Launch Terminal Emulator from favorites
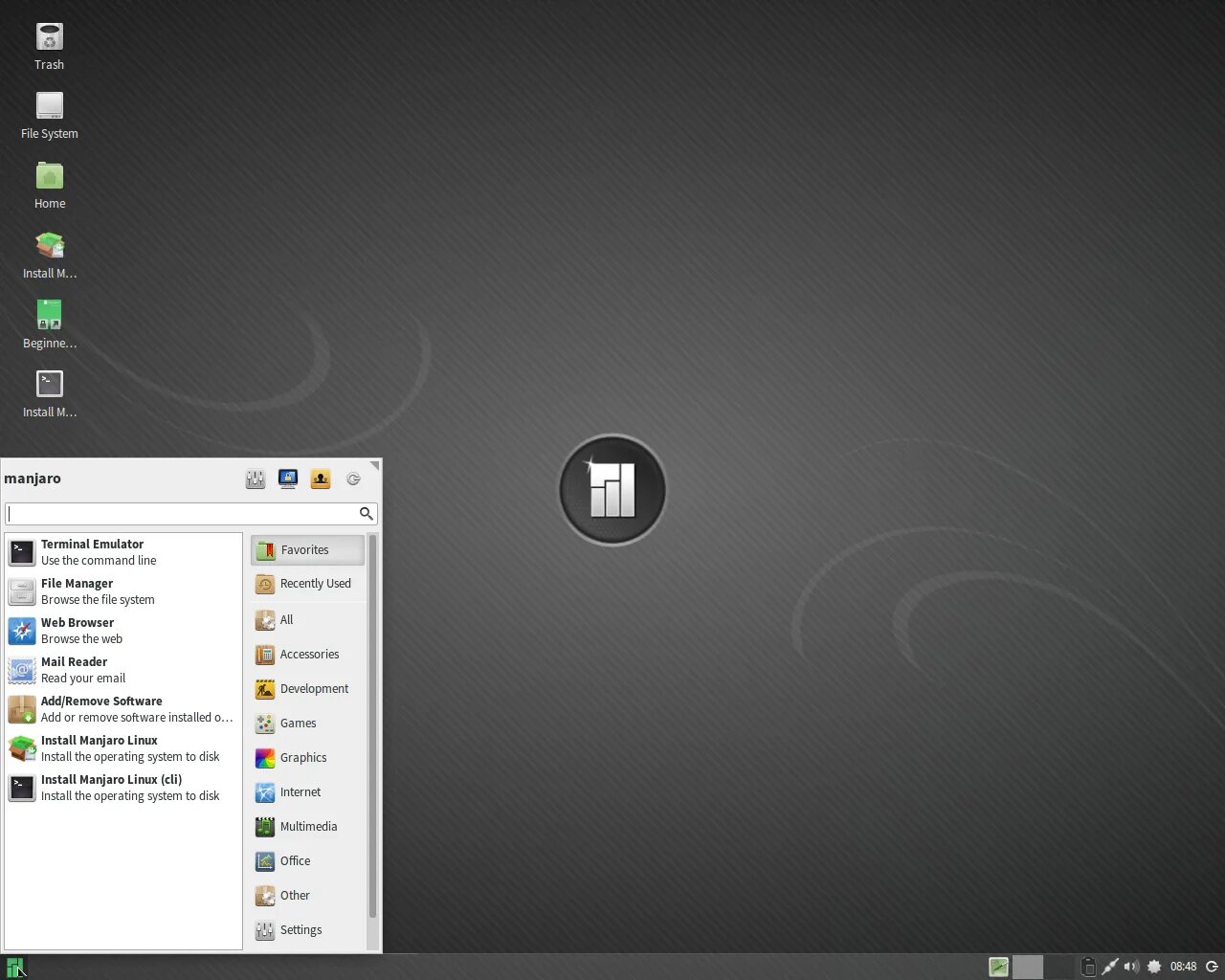This screenshot has width=1225, height=980. pos(122,552)
